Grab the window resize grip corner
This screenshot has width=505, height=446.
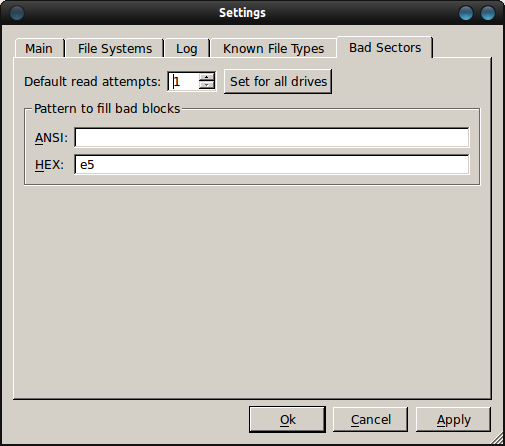[x=498, y=439]
